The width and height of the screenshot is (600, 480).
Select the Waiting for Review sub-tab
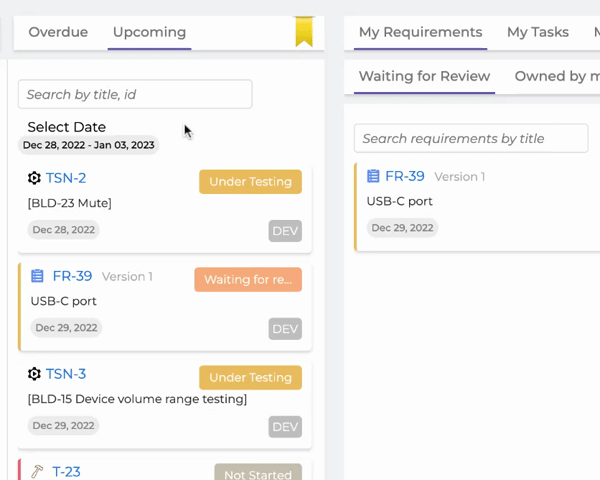[x=424, y=76]
